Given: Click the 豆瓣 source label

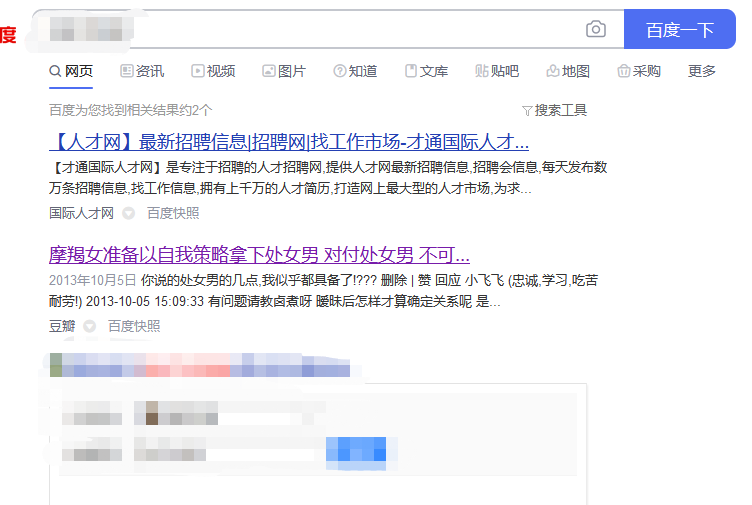Looking at the screenshot, I should pos(62,326).
